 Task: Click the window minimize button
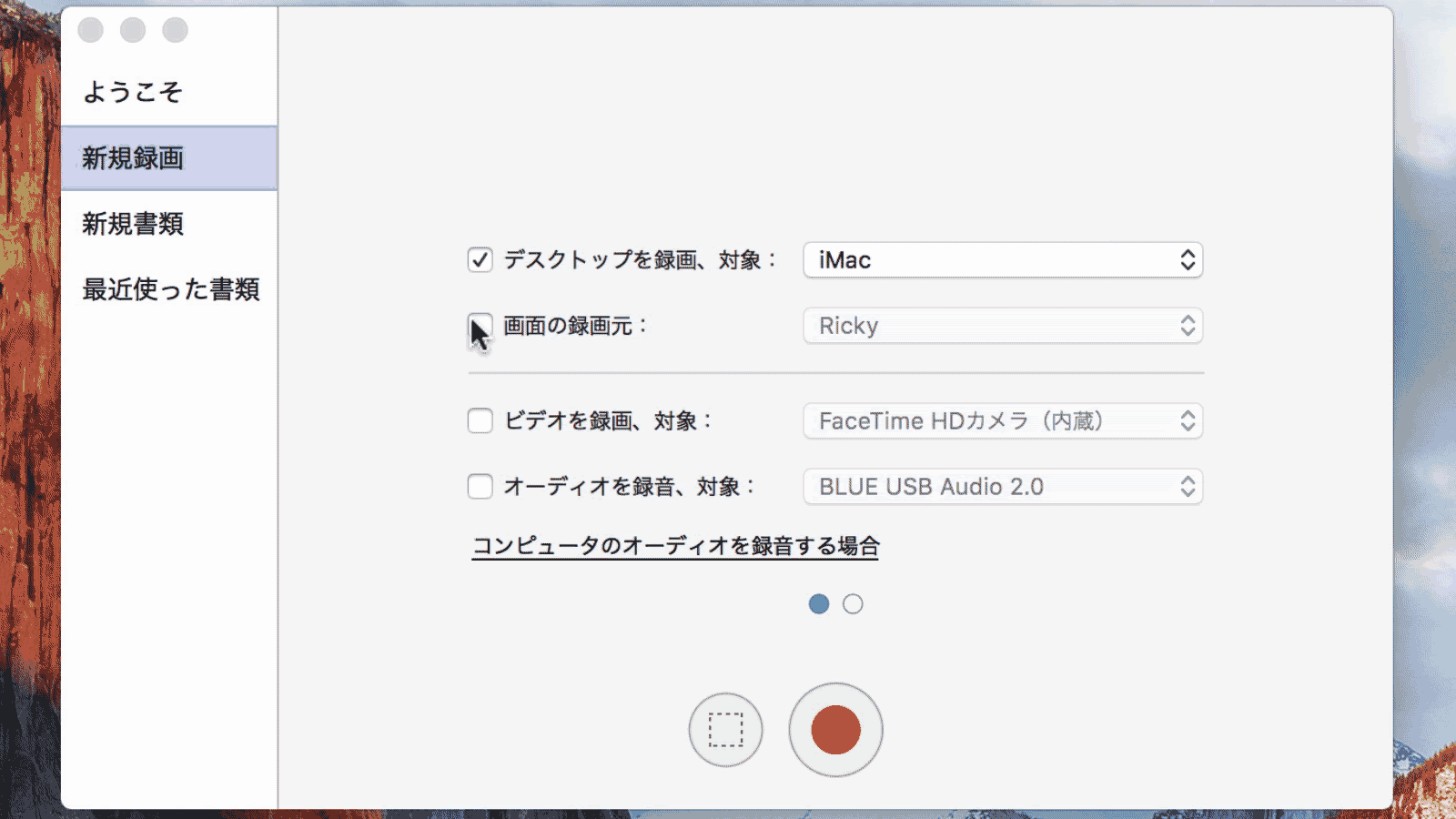pyautogui.click(x=133, y=30)
